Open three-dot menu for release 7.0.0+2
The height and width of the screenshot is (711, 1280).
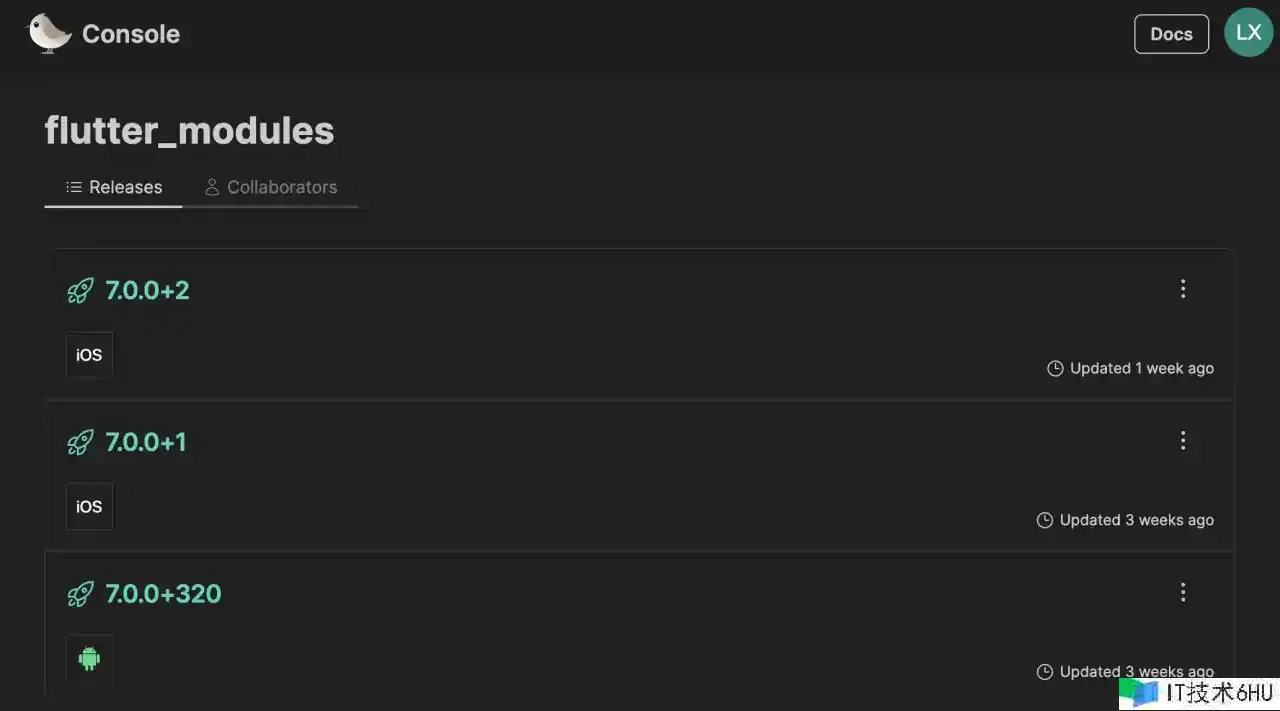(1183, 289)
